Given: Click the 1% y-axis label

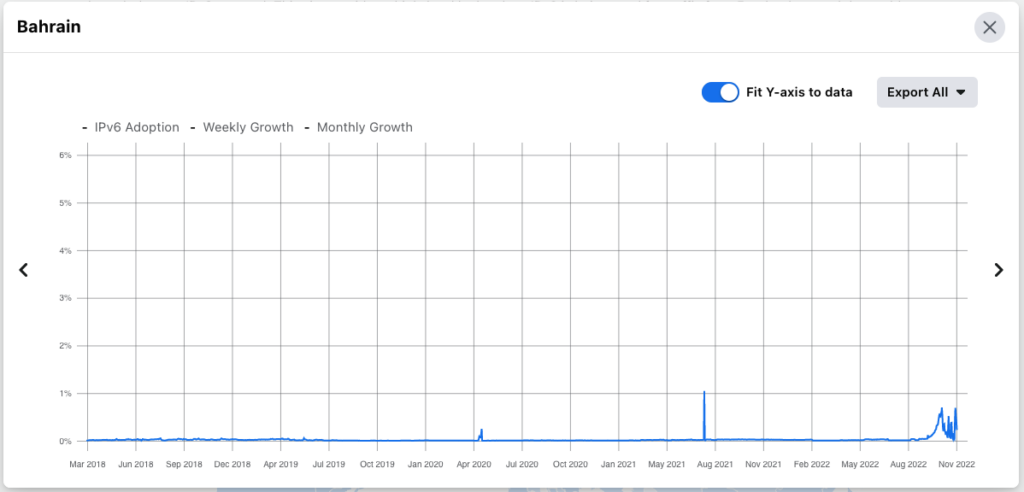Looking at the screenshot, I should (65, 393).
